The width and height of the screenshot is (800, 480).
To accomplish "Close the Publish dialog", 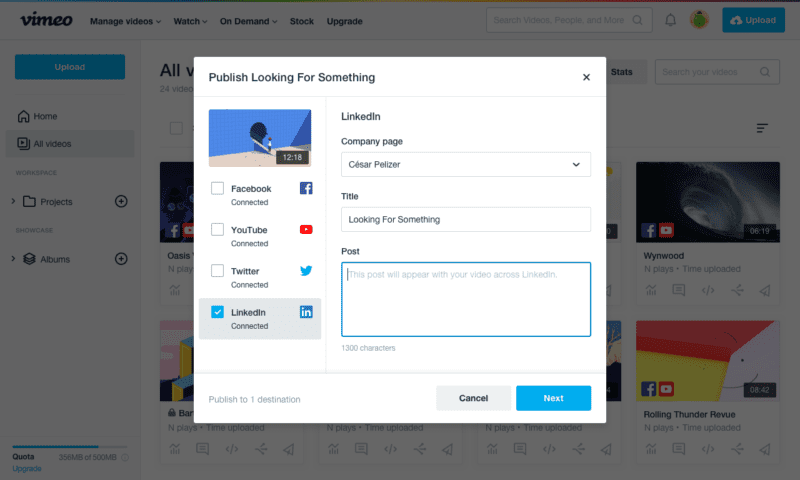I will click(x=586, y=77).
